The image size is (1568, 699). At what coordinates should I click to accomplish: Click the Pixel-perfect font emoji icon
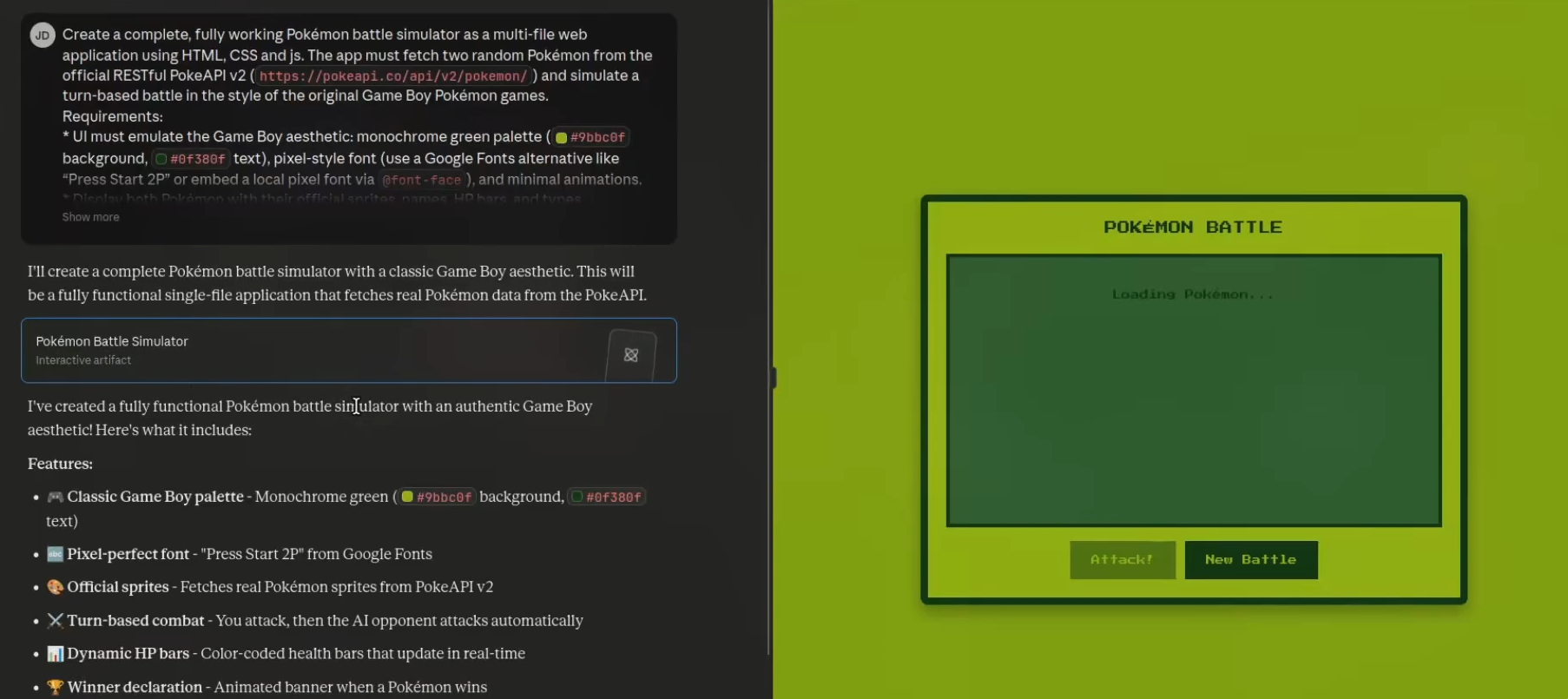(55, 554)
